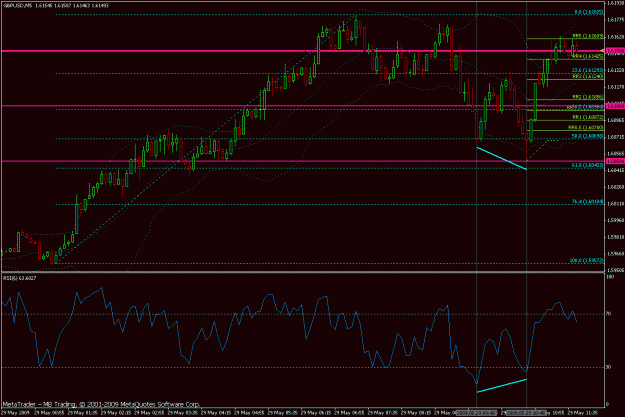Click the 29 May 05:35 time label
The height and width of the screenshot is (417, 625).
tap(283, 413)
